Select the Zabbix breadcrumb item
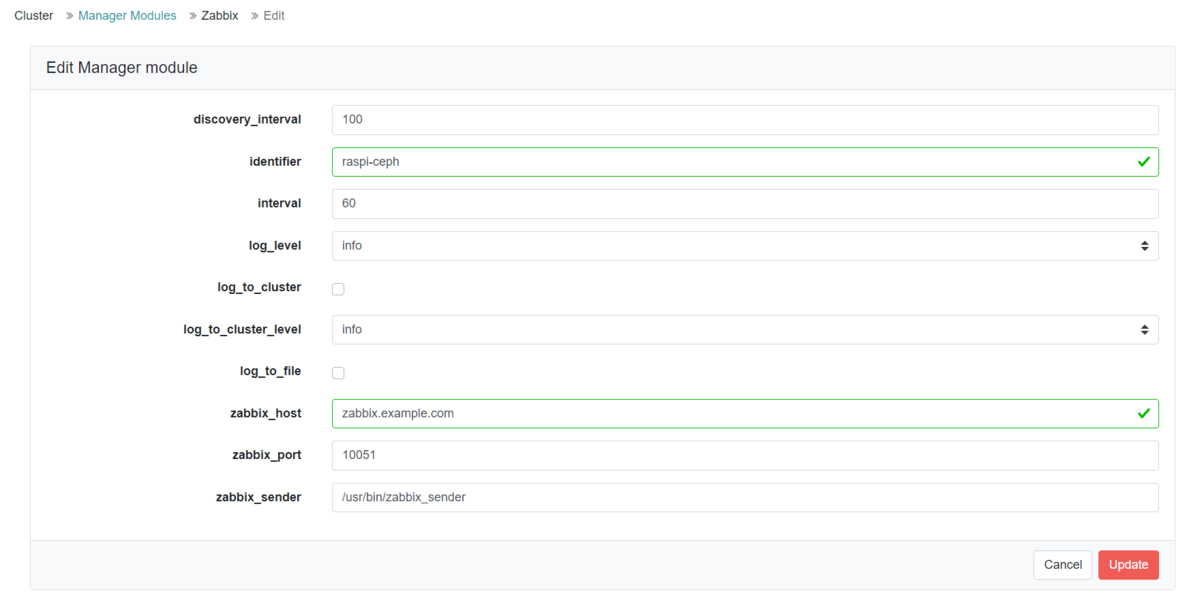This screenshot has height=607, width=1200. 219,16
